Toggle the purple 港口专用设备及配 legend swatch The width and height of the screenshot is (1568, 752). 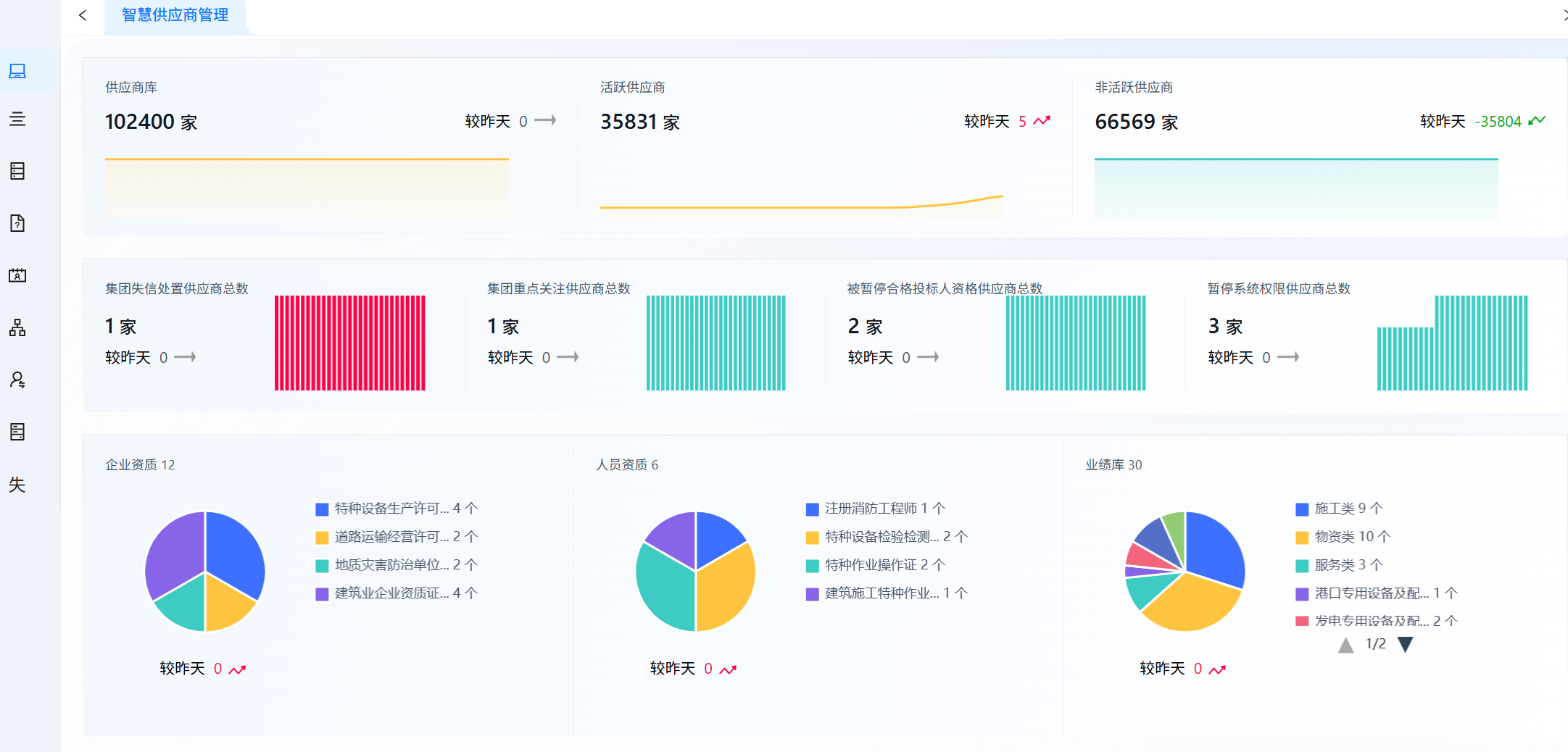click(x=1302, y=594)
